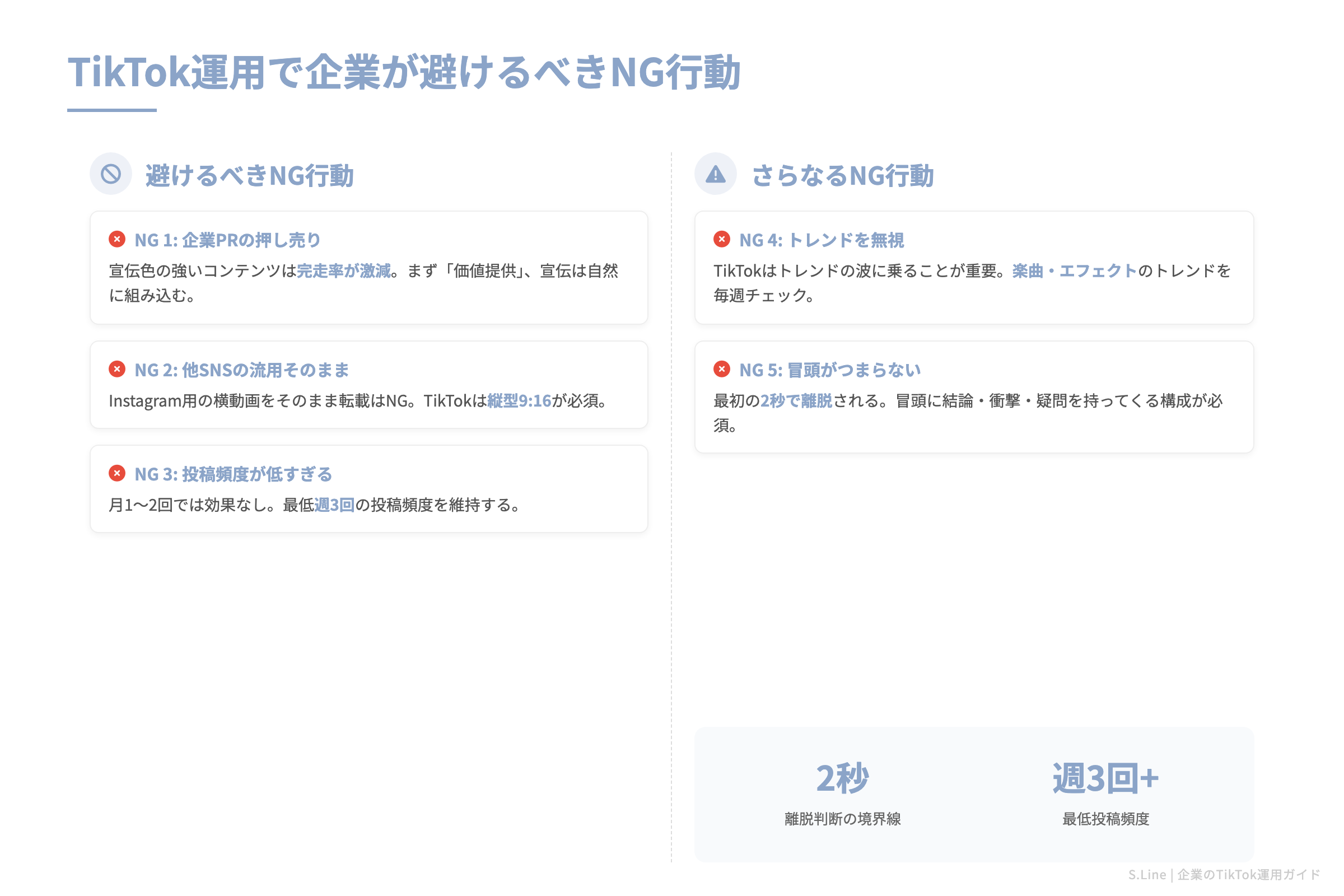Click the highlighted text 週3回 in NG 3

point(335,505)
